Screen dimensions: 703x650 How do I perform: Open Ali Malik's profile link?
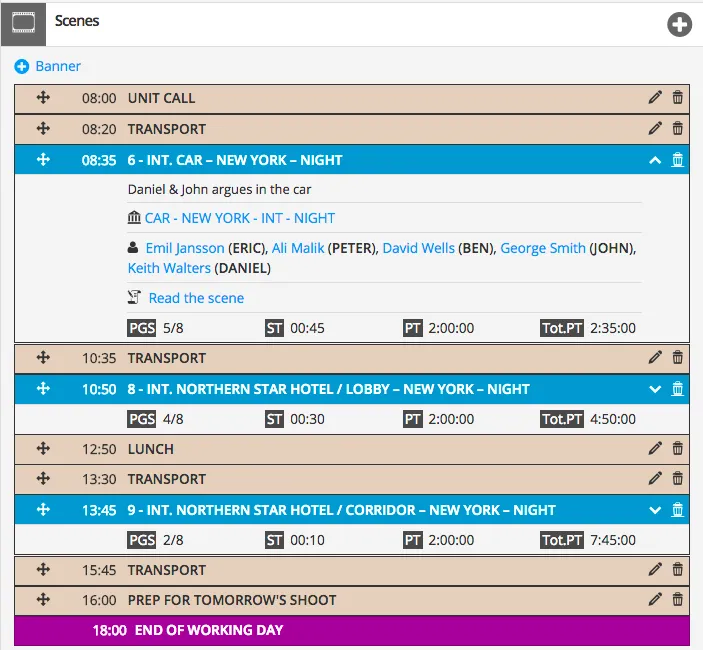pyautogui.click(x=298, y=248)
